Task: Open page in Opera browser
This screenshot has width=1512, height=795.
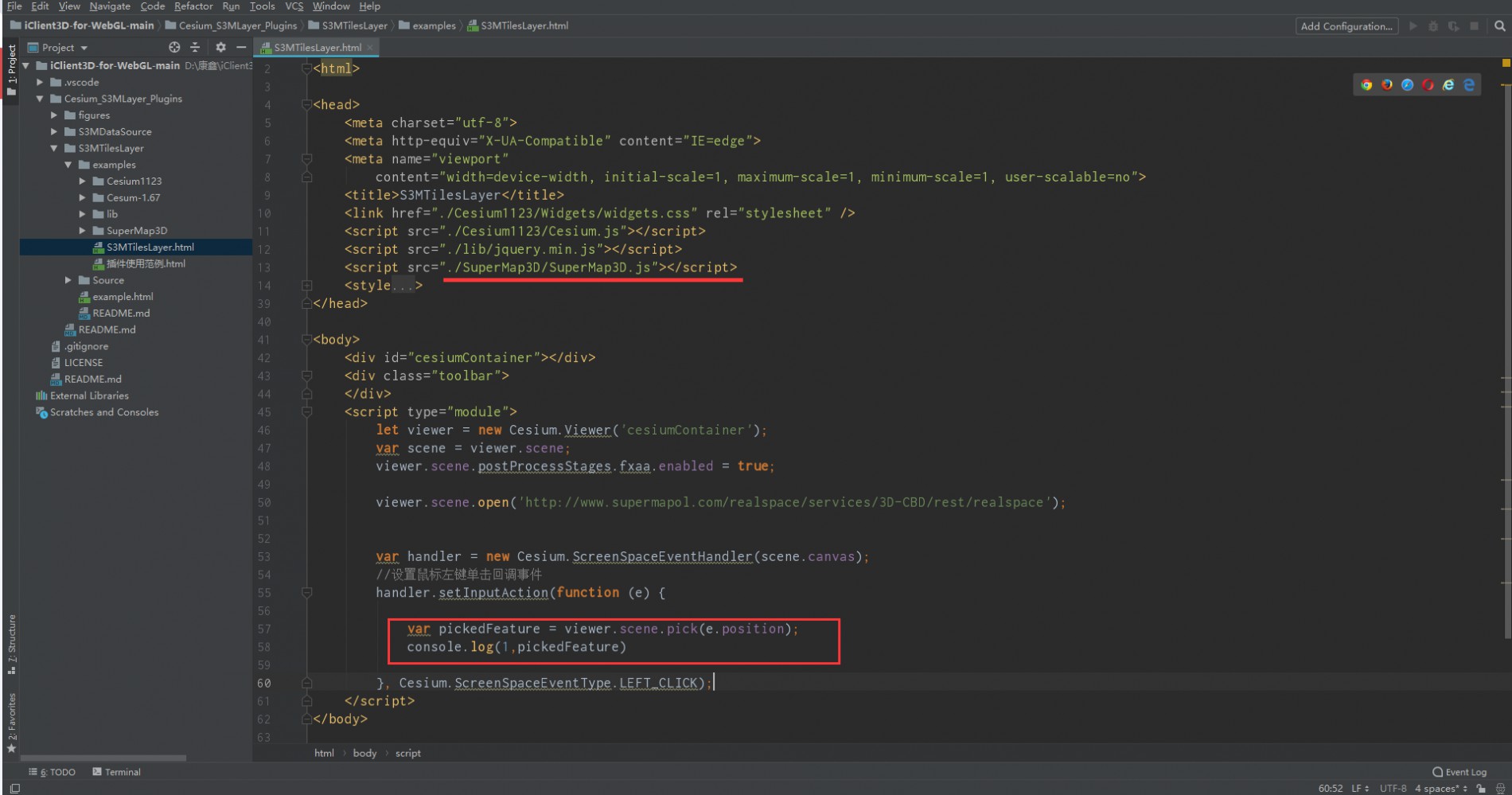Action: point(1428,85)
